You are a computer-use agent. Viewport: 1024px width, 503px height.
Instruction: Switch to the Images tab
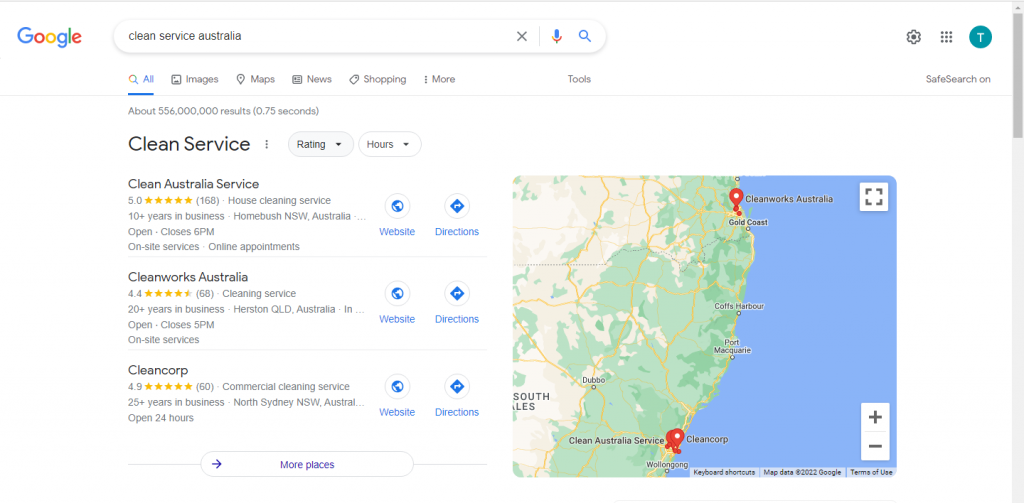(194, 79)
